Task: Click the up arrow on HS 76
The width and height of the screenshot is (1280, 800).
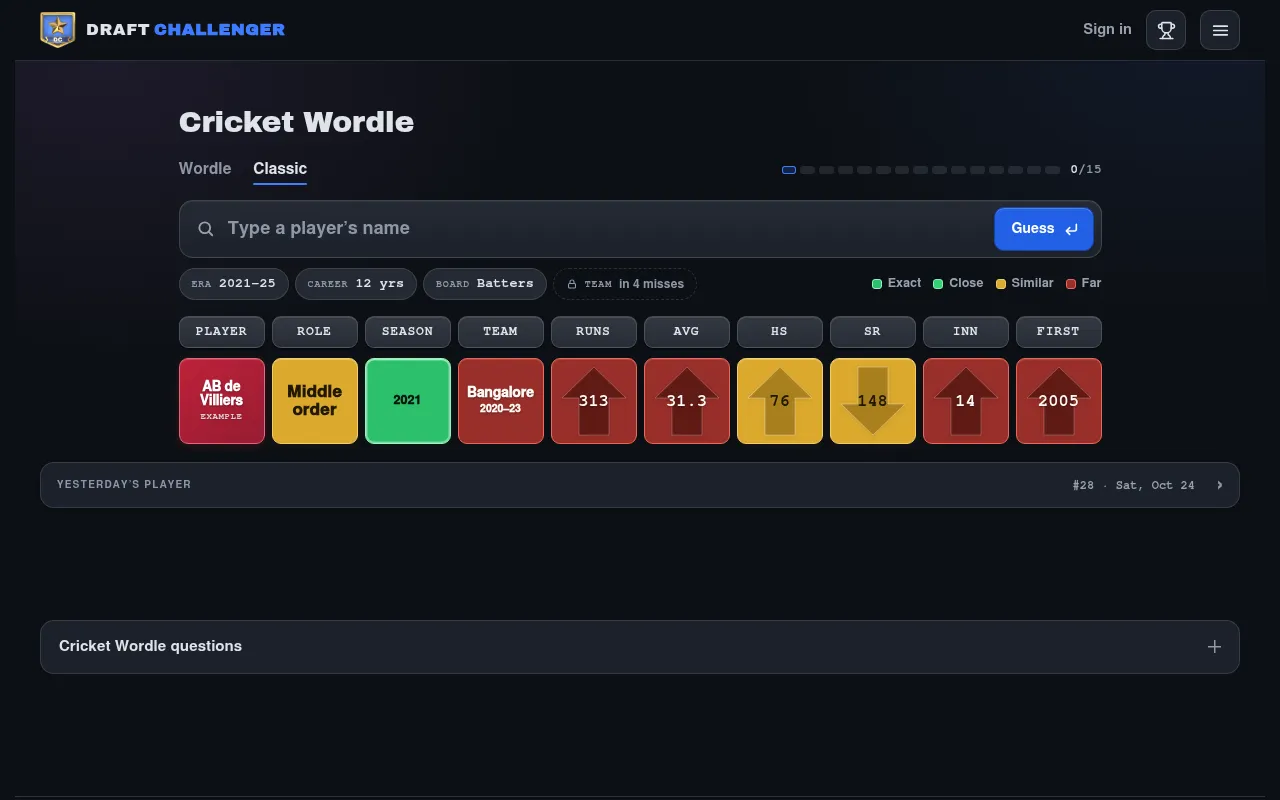Action: (x=780, y=401)
